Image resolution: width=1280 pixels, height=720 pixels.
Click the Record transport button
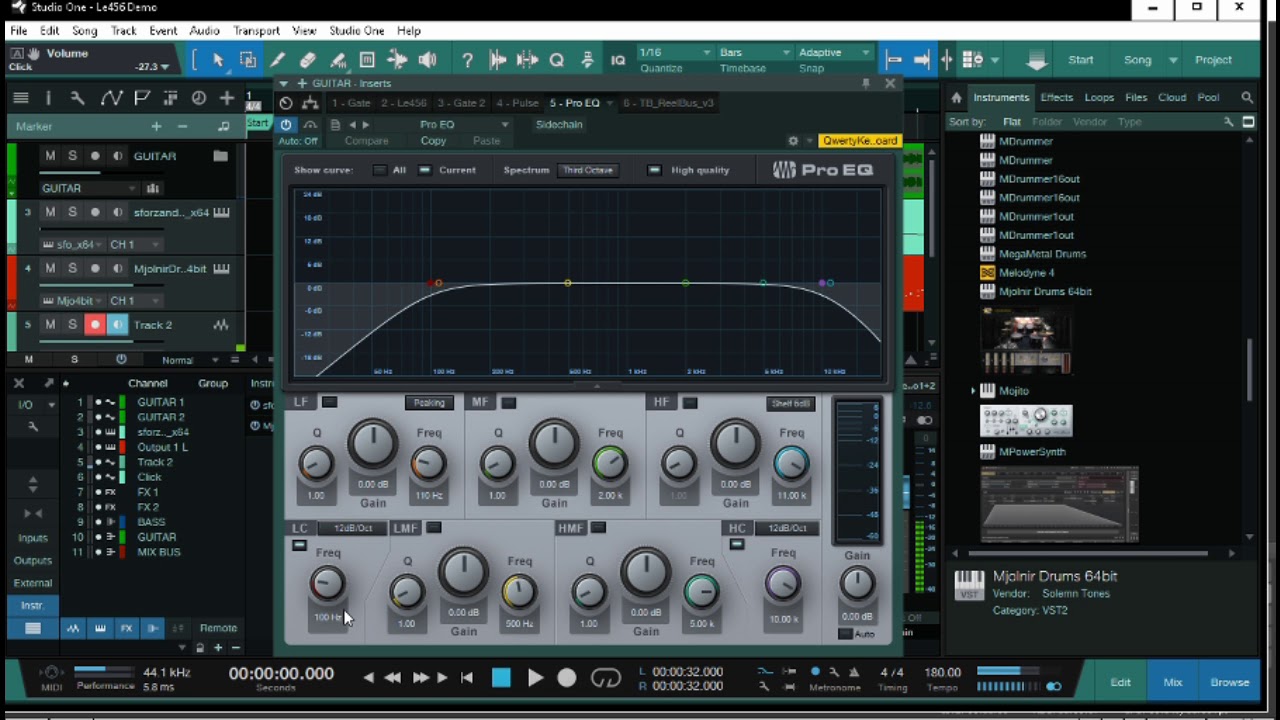(x=567, y=678)
